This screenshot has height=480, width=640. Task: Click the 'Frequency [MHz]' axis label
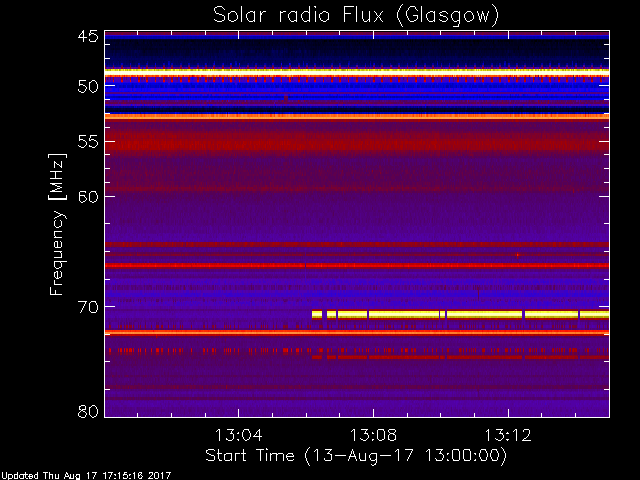pyautogui.click(x=57, y=224)
